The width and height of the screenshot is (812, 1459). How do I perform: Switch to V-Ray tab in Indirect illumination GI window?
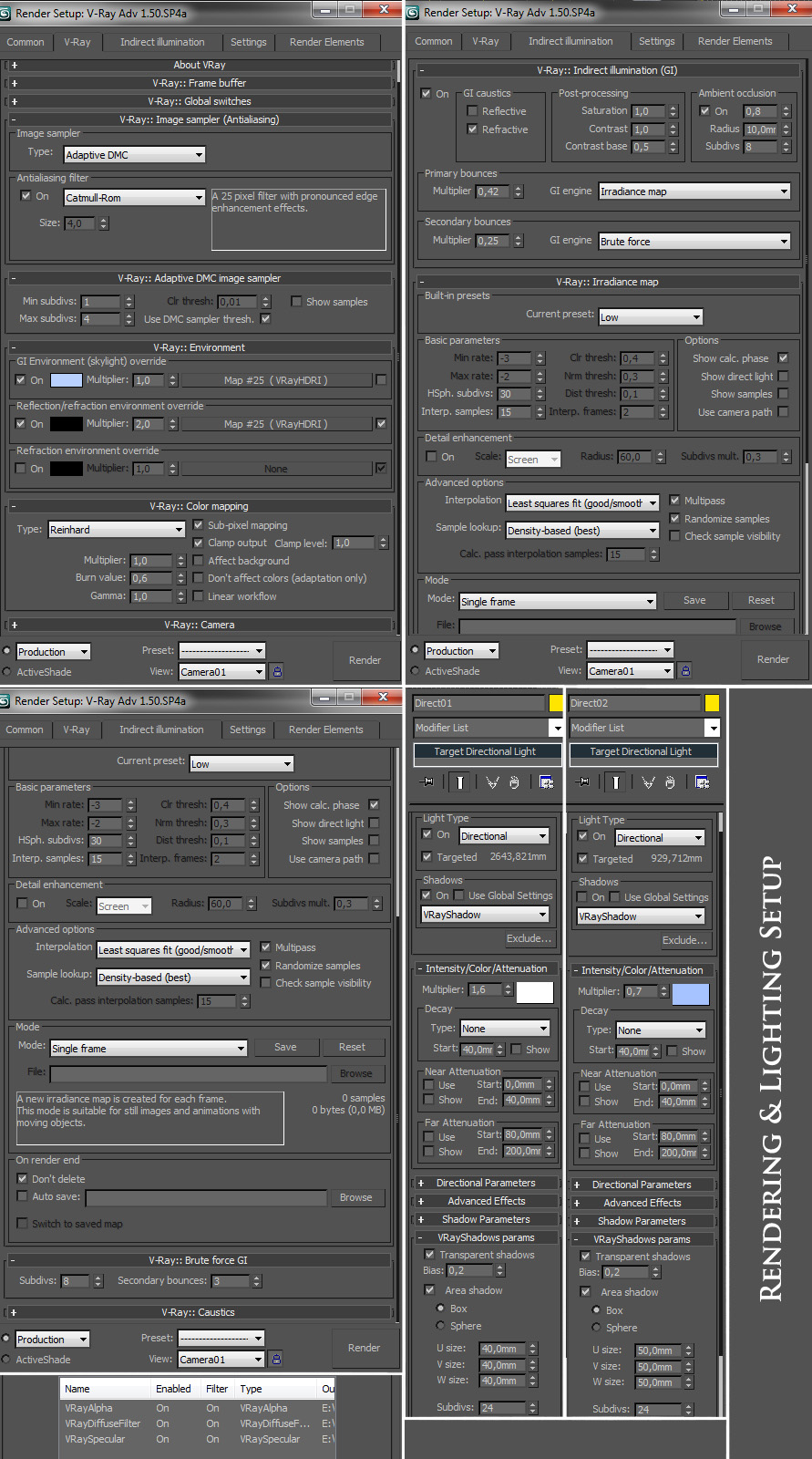pos(486,41)
